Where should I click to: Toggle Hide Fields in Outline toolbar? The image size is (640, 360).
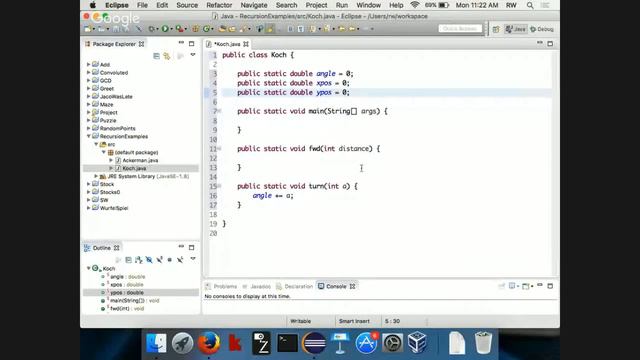149,260
